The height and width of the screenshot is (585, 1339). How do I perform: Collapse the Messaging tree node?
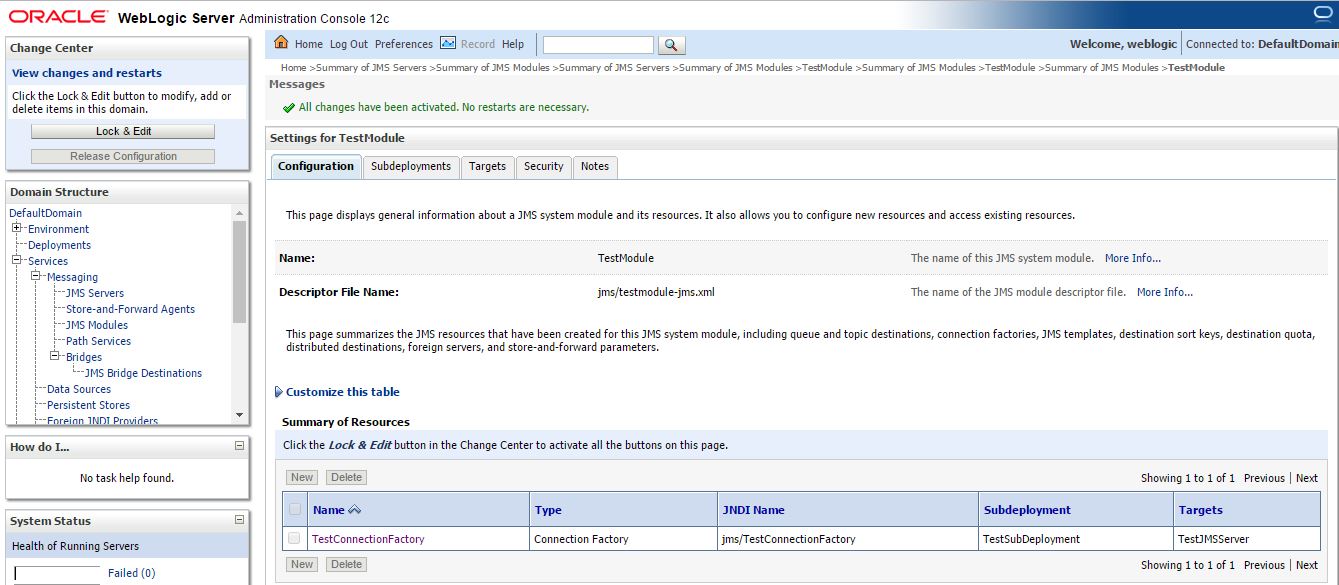coord(36,277)
